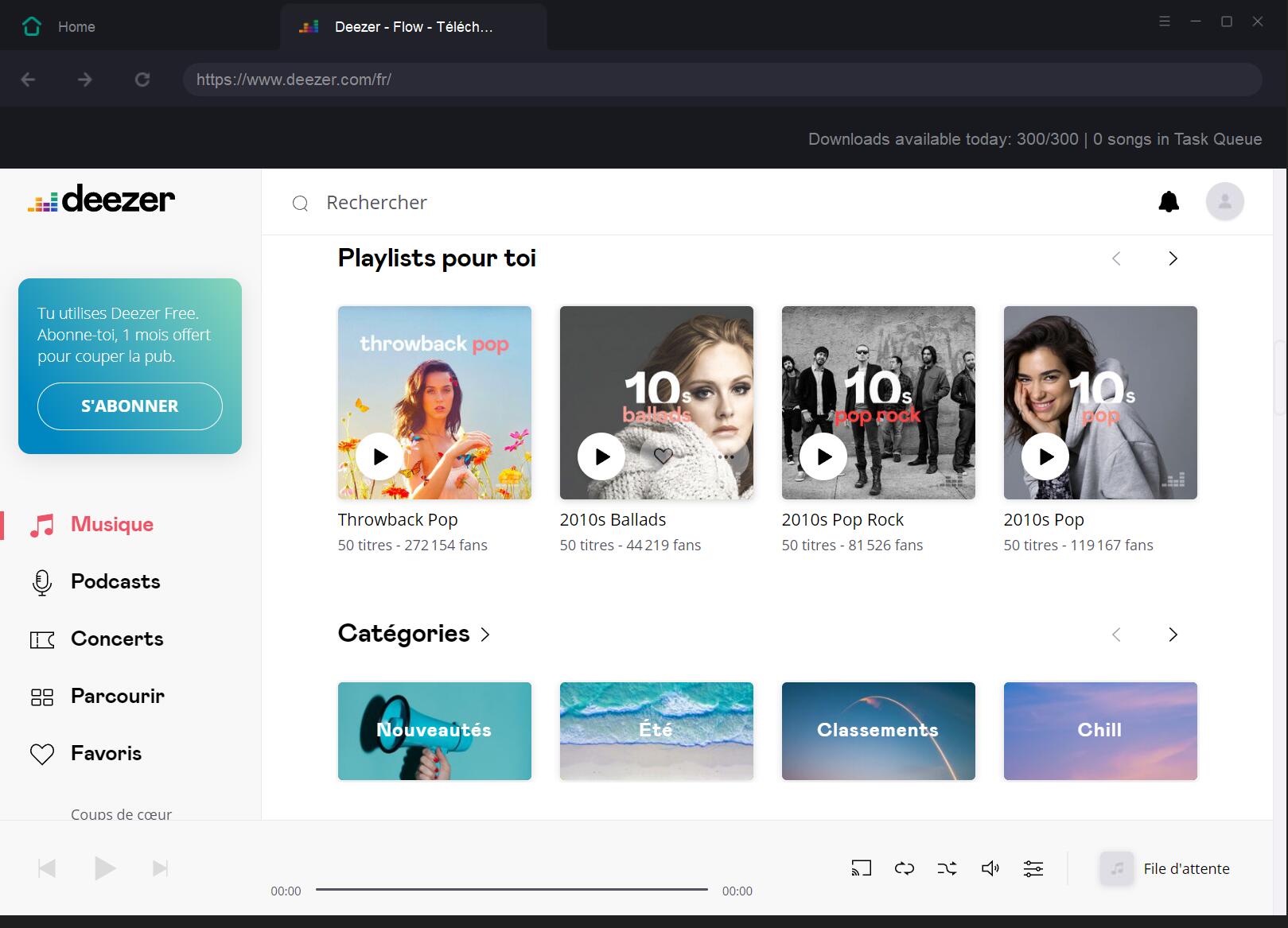Expand the Catégories section heading
Screen dimensions: 1288x928
[414, 634]
